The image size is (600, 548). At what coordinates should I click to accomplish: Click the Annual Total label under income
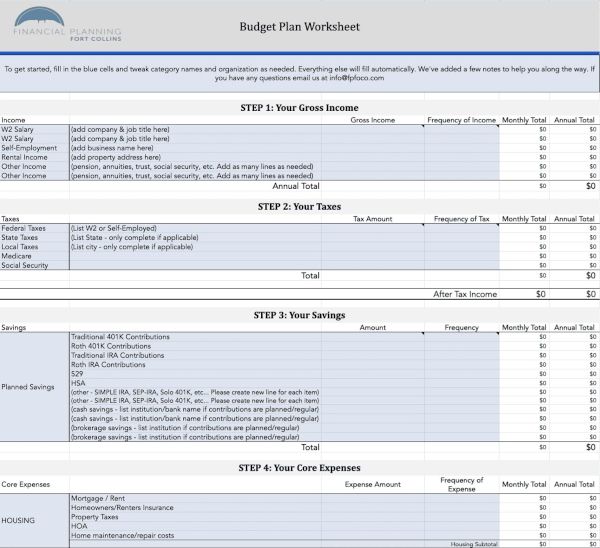tap(296, 186)
